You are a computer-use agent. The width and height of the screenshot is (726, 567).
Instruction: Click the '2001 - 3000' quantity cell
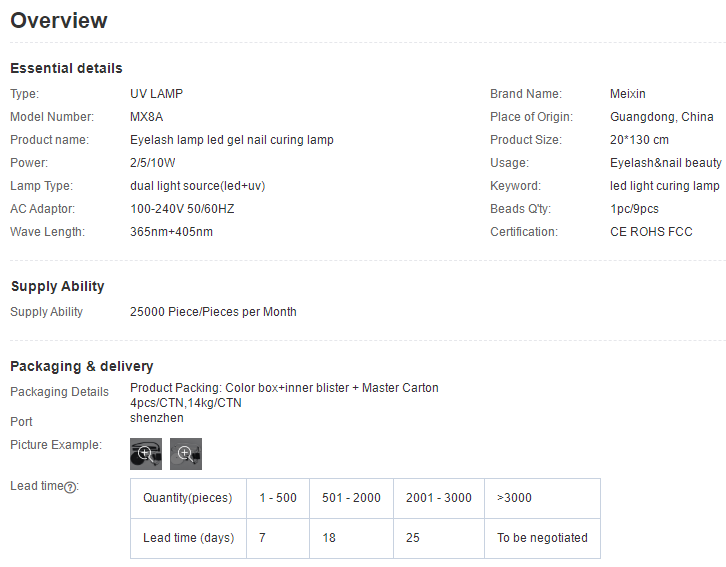coord(438,498)
